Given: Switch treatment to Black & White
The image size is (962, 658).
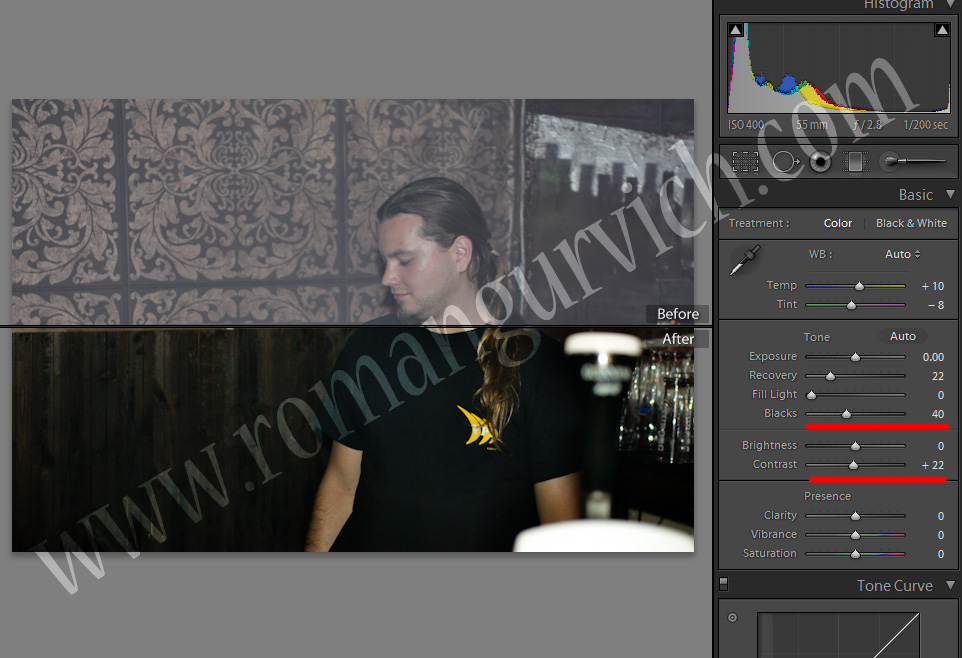Looking at the screenshot, I should click(910, 223).
